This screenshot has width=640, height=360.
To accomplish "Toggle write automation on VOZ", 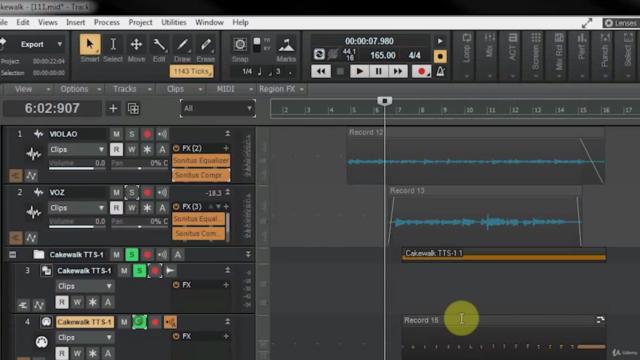I will [131, 208].
